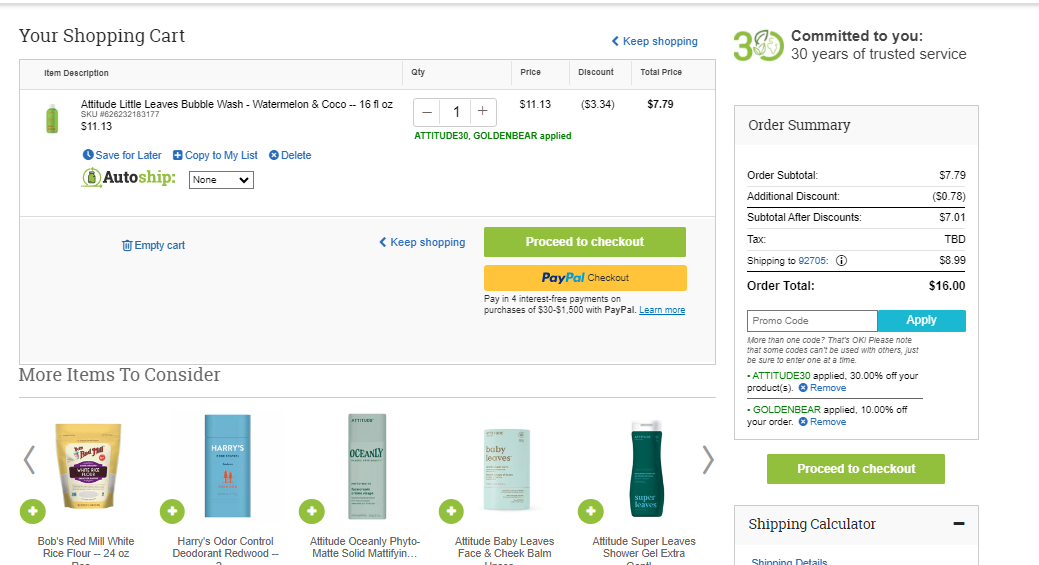The width and height of the screenshot is (1039, 565).
Task: Open Super Leaves shower gel image
Action: [646, 468]
